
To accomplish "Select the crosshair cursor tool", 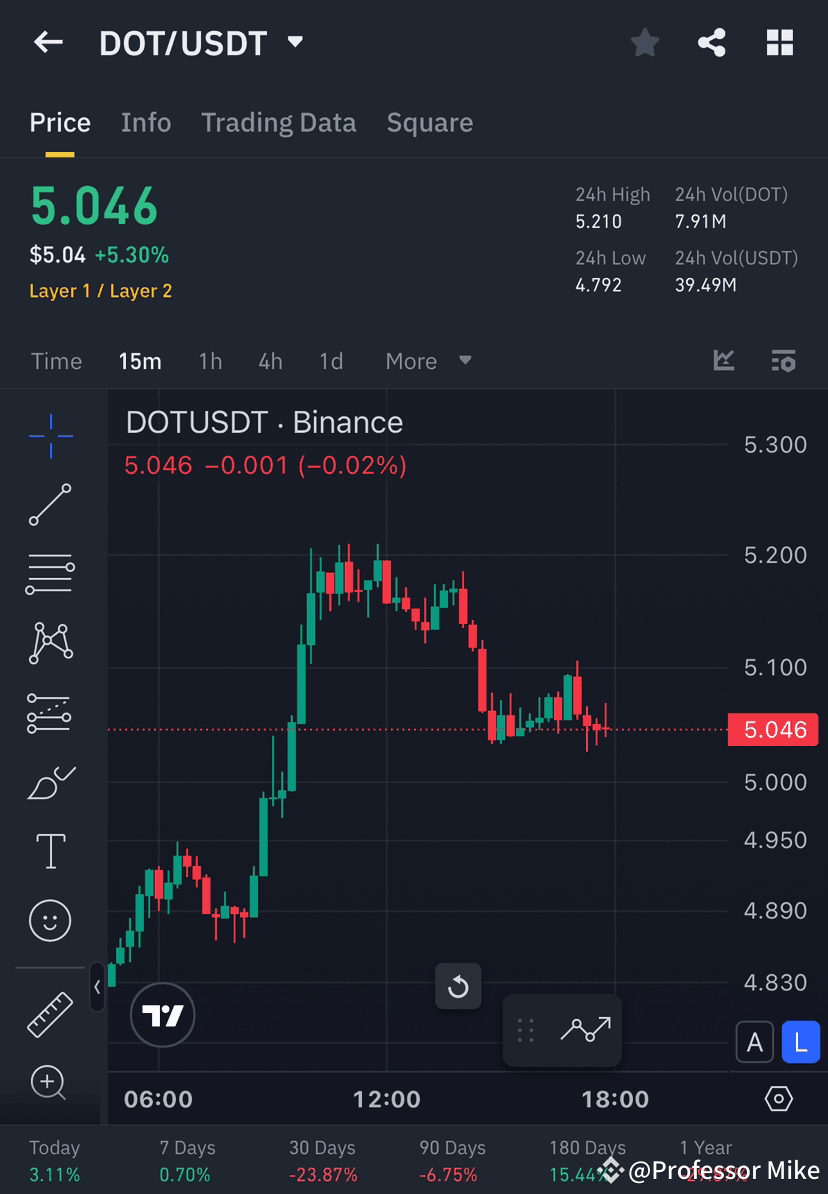I will pos(50,435).
